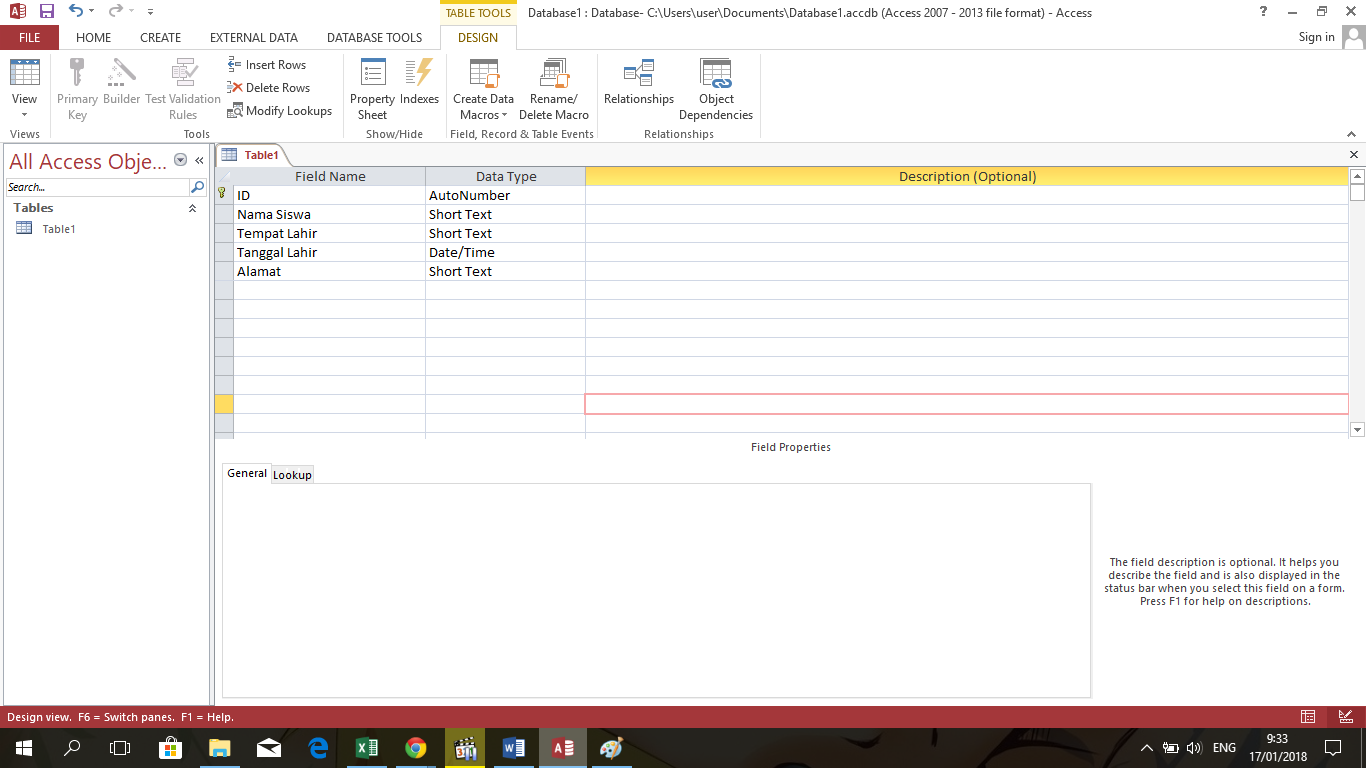Switch to the Lookup properties tab
This screenshot has width=1366, height=768.
tap(292, 474)
